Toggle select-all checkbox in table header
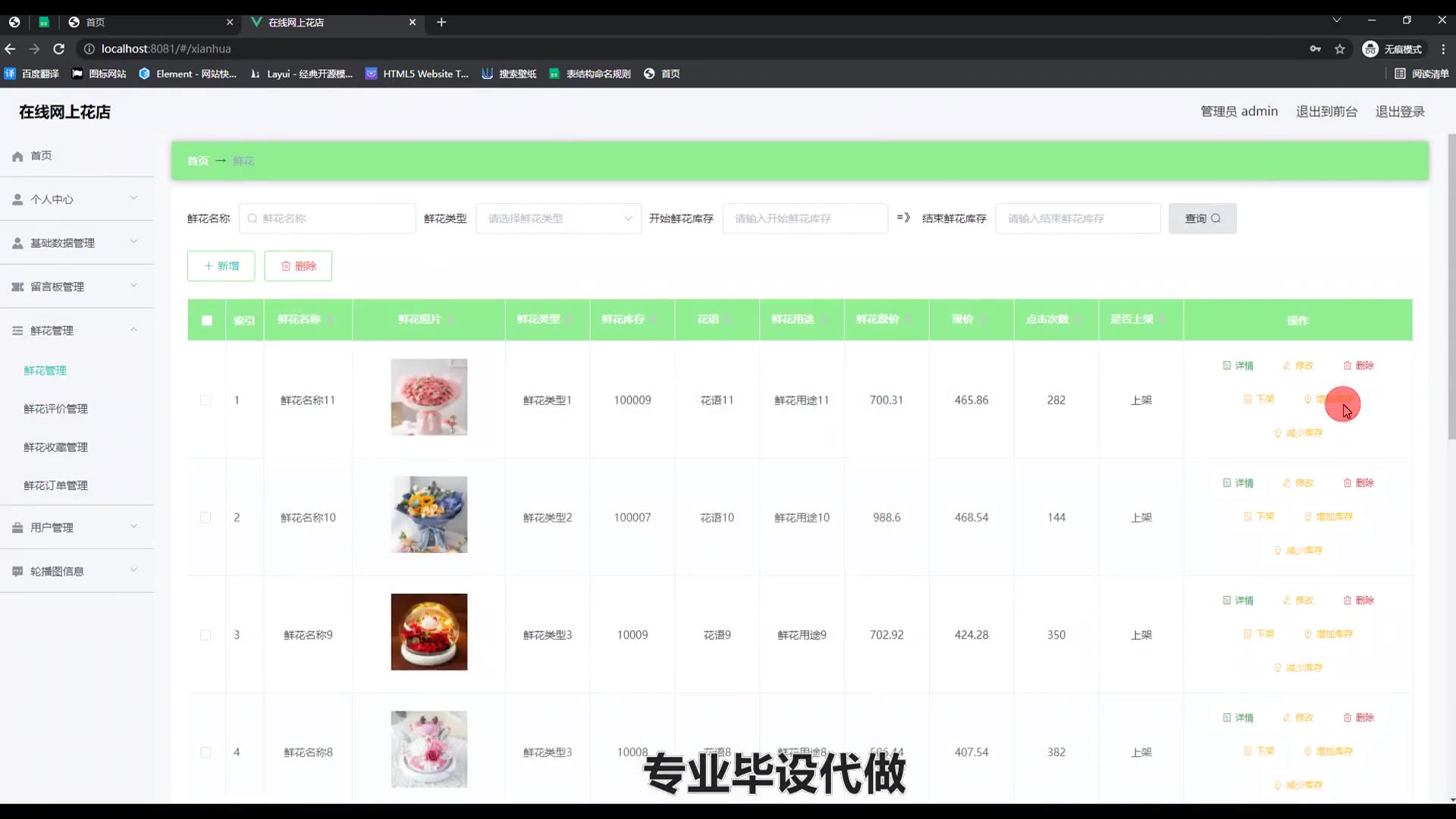This screenshot has height=819, width=1456. (x=207, y=320)
